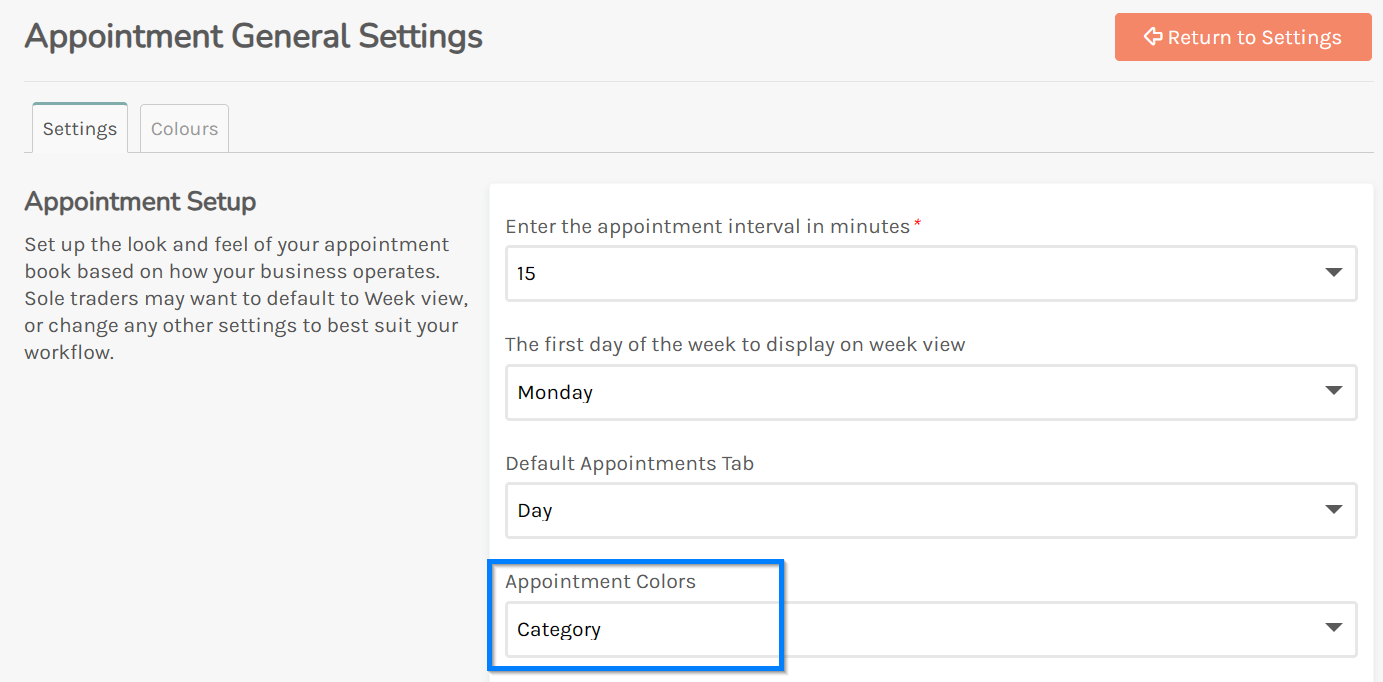Image resolution: width=1383 pixels, height=682 pixels.
Task: Click the red required asterisk
Action: pyautogui.click(x=918, y=225)
